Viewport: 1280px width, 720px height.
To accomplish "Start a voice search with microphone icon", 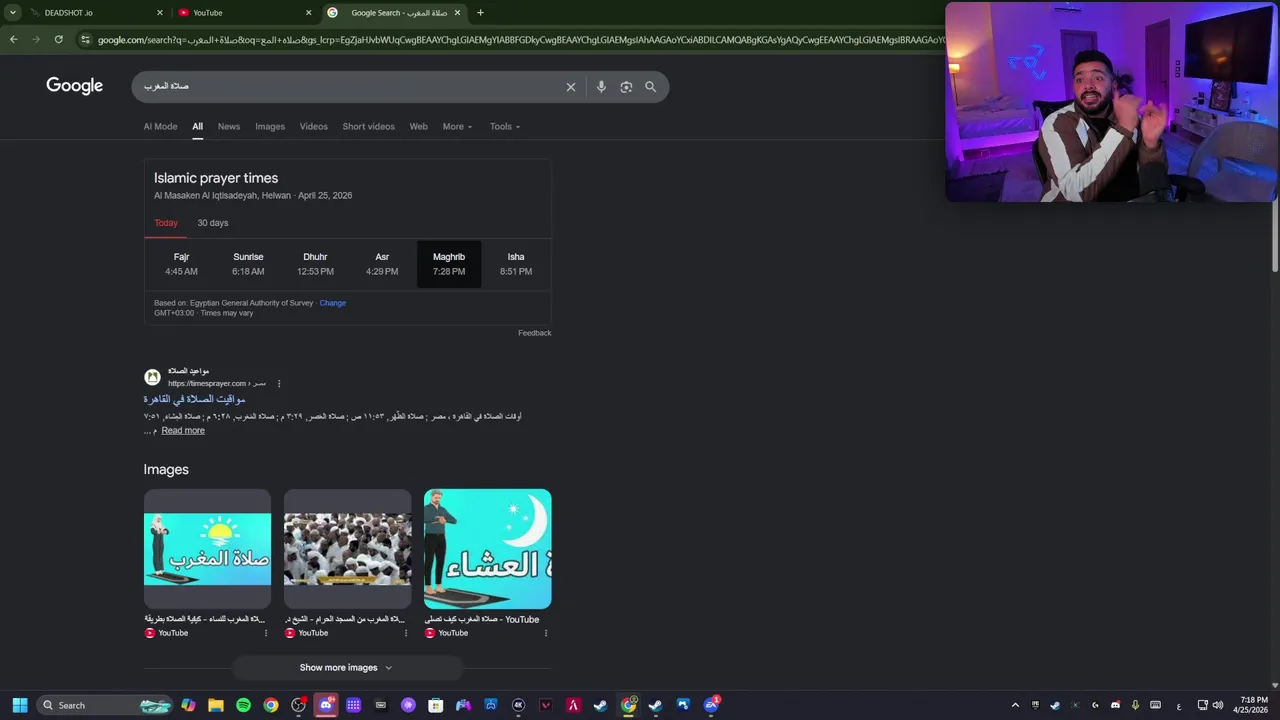I will coord(601,87).
